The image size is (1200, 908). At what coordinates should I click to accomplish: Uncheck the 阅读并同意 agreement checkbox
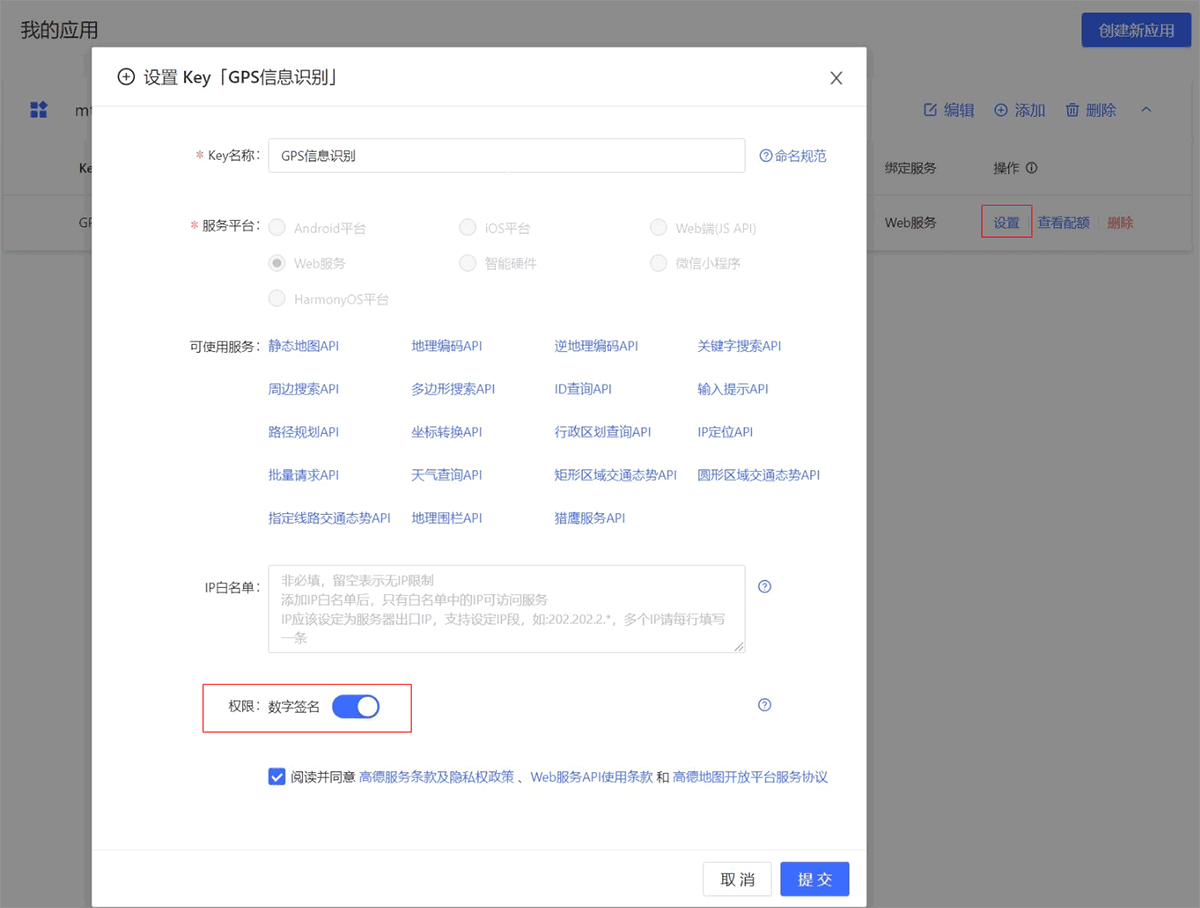[277, 777]
